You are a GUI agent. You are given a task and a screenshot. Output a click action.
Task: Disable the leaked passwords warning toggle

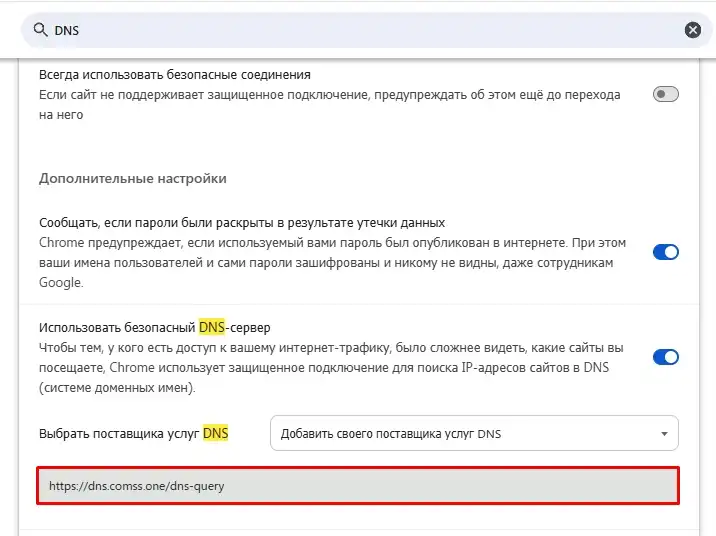(x=665, y=252)
